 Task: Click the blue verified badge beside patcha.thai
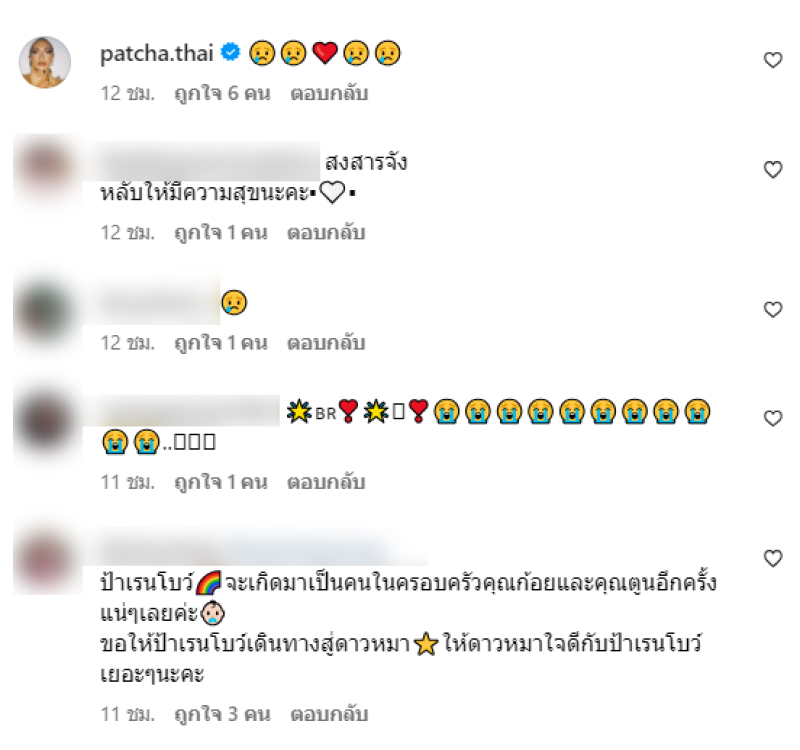(x=231, y=52)
